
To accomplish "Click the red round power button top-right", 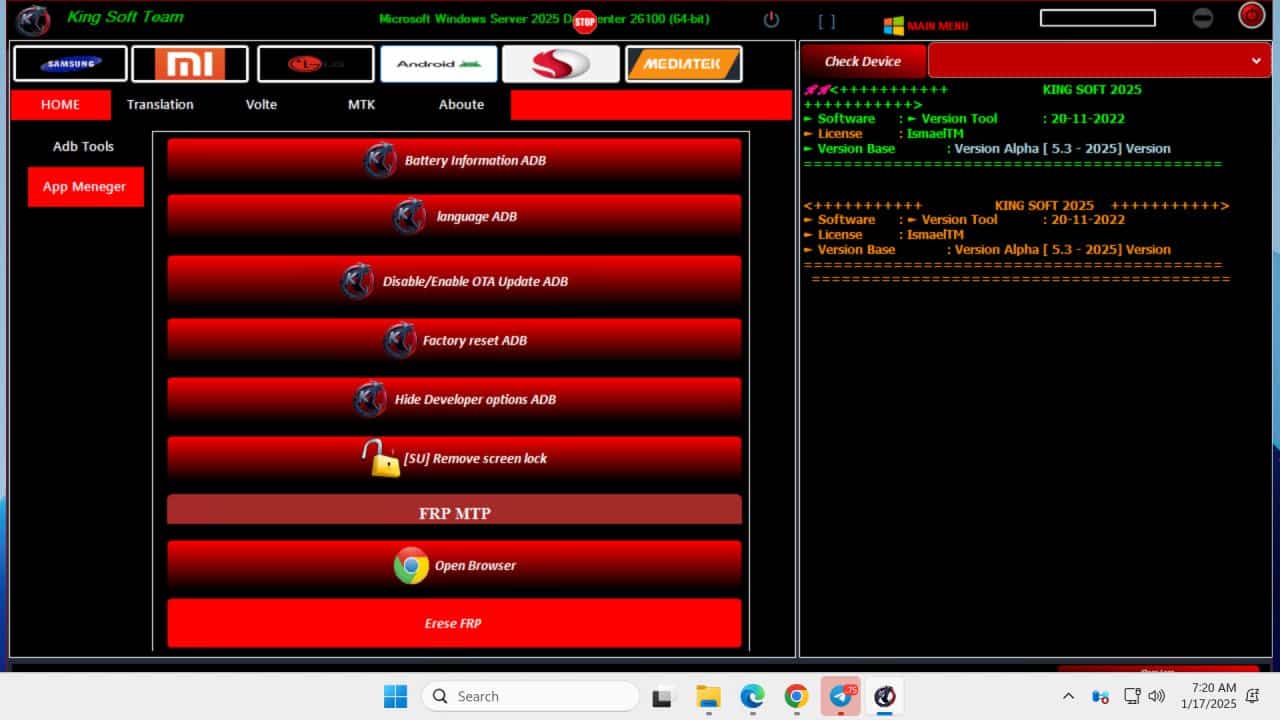I will pos(1251,15).
